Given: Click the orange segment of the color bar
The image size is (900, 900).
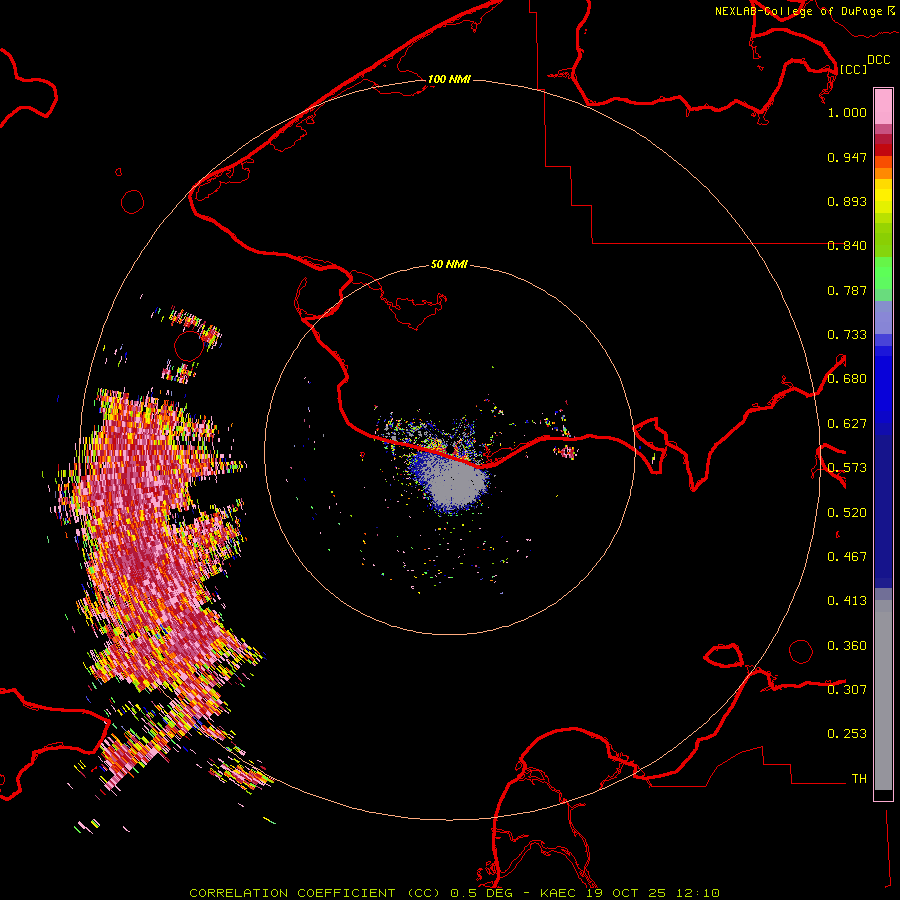Looking at the screenshot, I should click(883, 173).
